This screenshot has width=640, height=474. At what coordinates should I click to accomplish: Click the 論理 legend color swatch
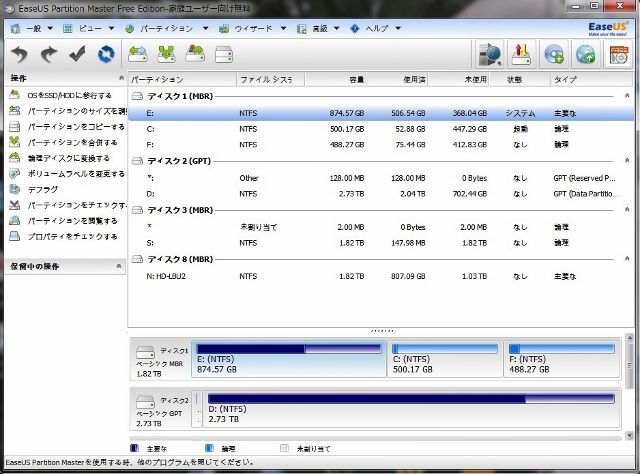tap(209, 448)
